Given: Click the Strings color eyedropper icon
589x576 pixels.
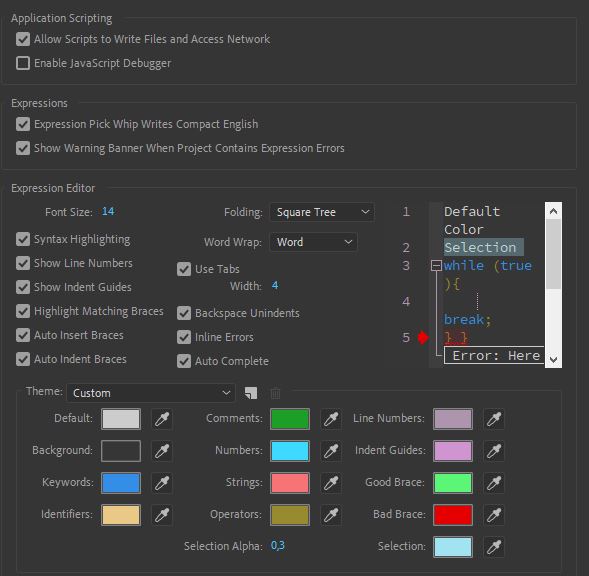Looking at the screenshot, I should pos(331,483).
